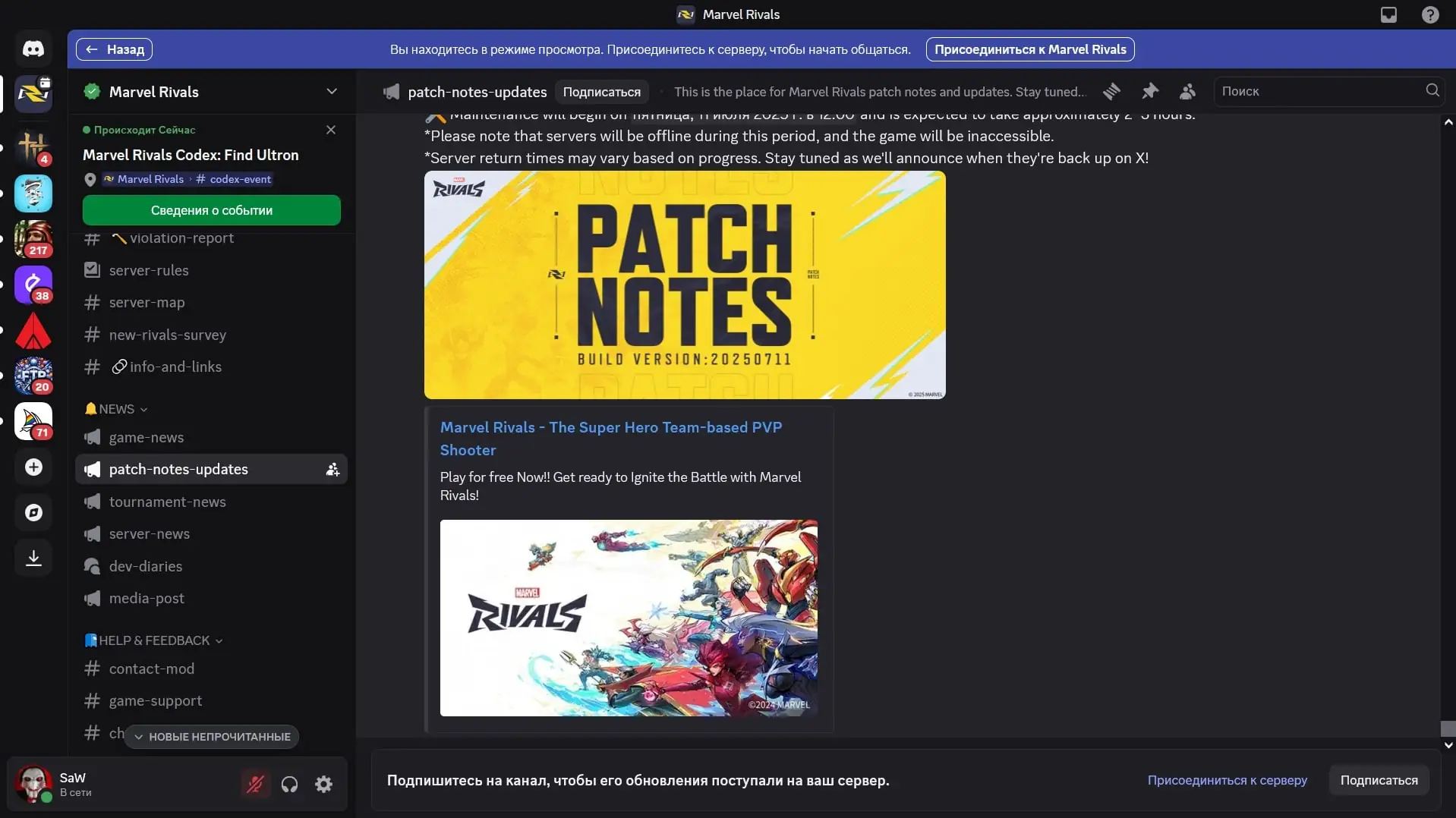Show pinned messages via pin icon
This screenshot has width=1456, height=818.
(x=1150, y=92)
